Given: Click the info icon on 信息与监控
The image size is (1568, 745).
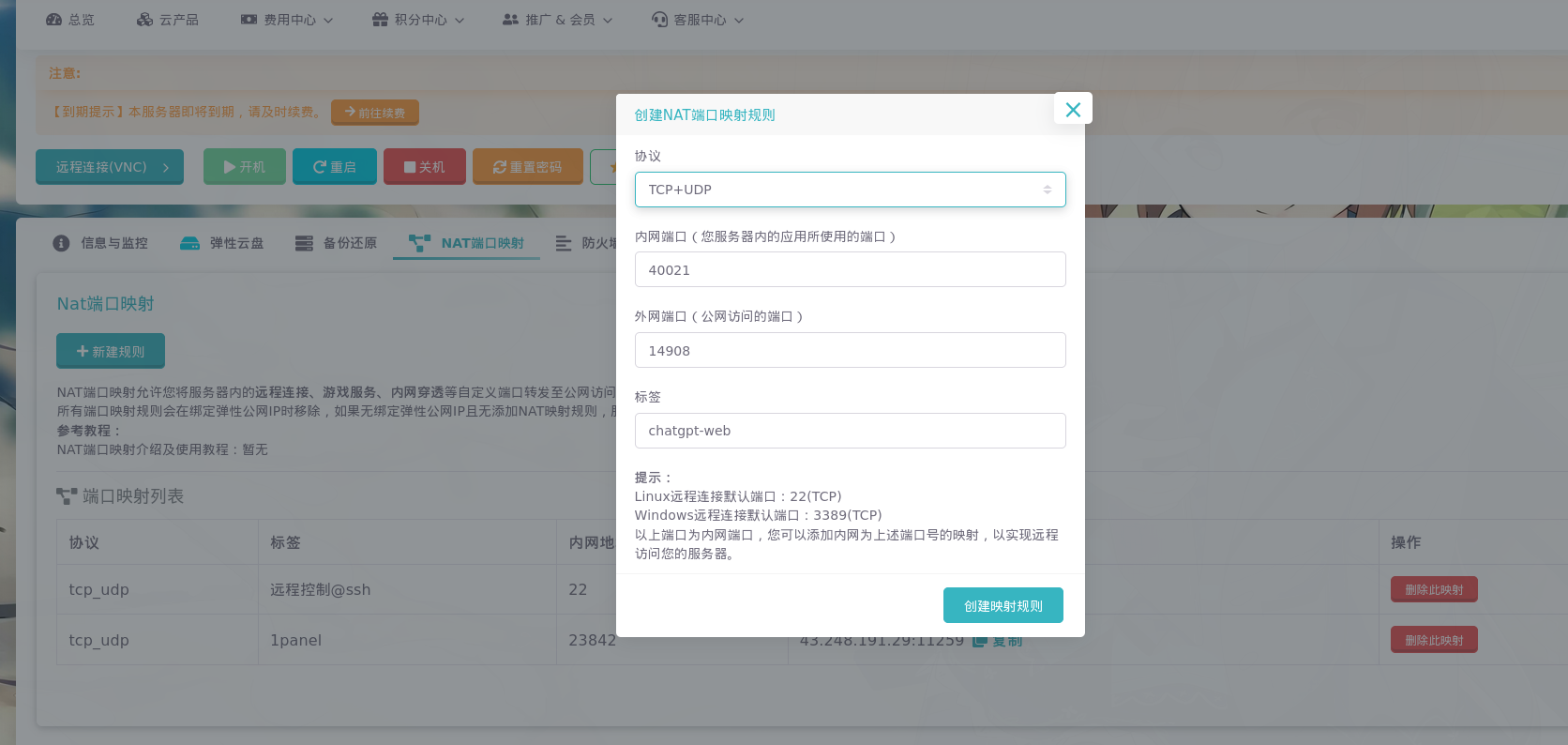Looking at the screenshot, I should pyautogui.click(x=61, y=243).
